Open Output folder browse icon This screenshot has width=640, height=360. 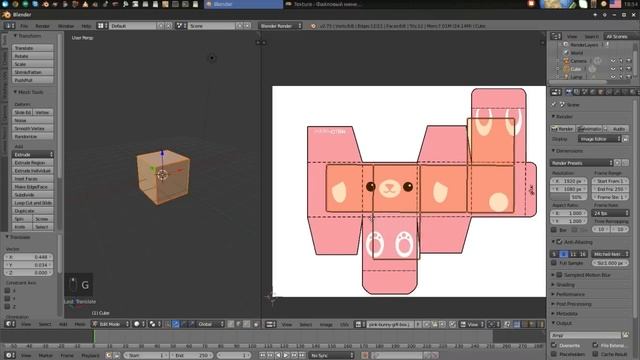pos(625,335)
